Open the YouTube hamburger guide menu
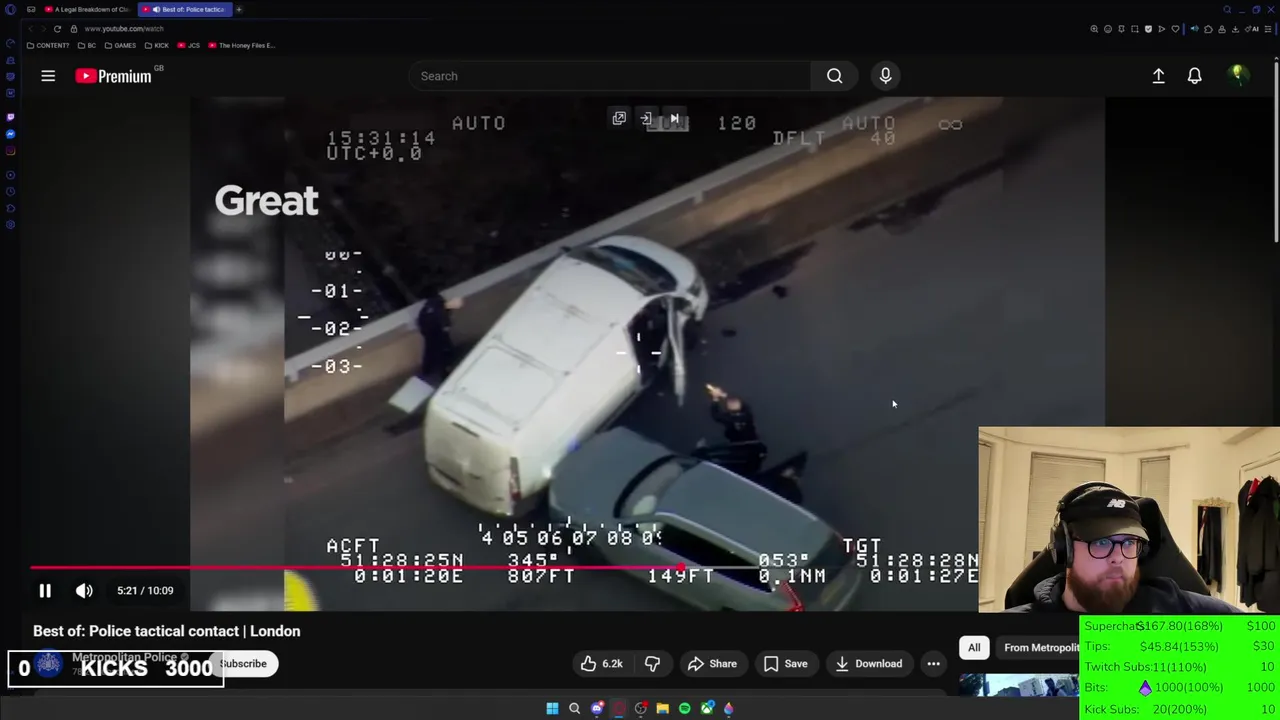 click(x=48, y=76)
